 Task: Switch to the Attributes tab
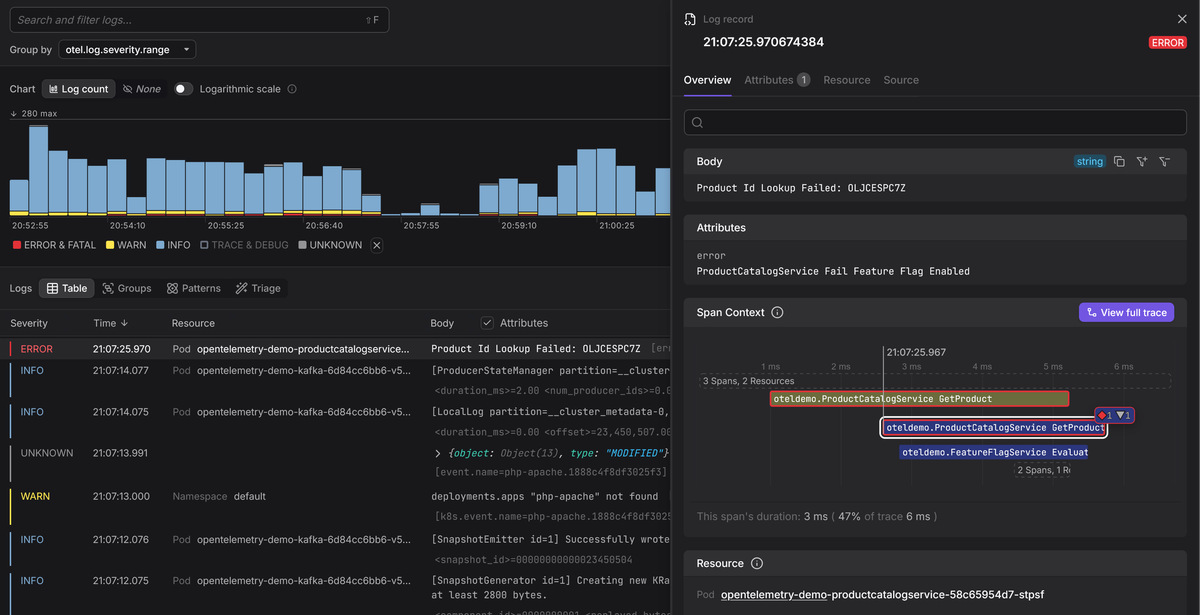[768, 80]
